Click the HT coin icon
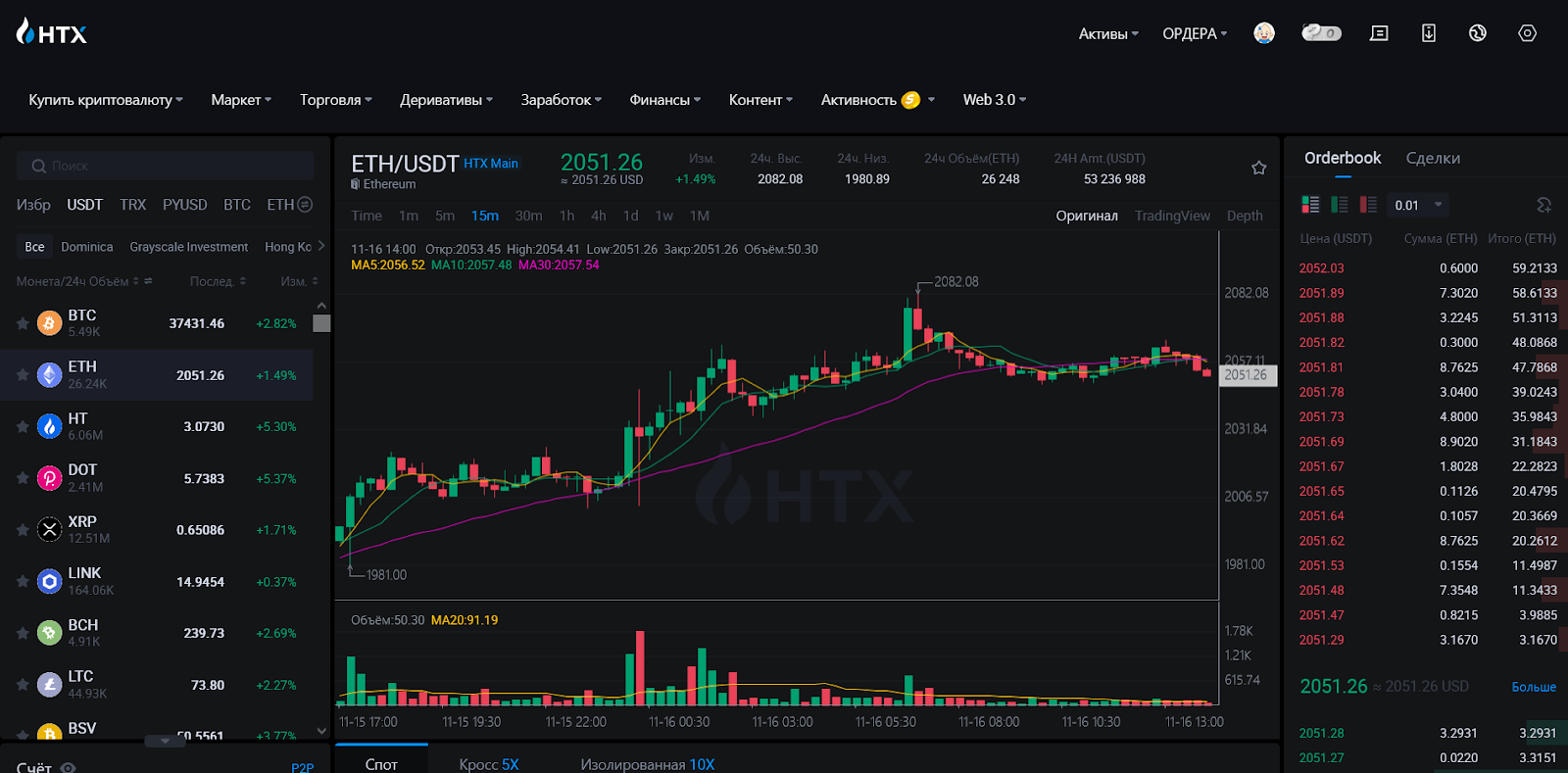1568x773 pixels. point(49,426)
